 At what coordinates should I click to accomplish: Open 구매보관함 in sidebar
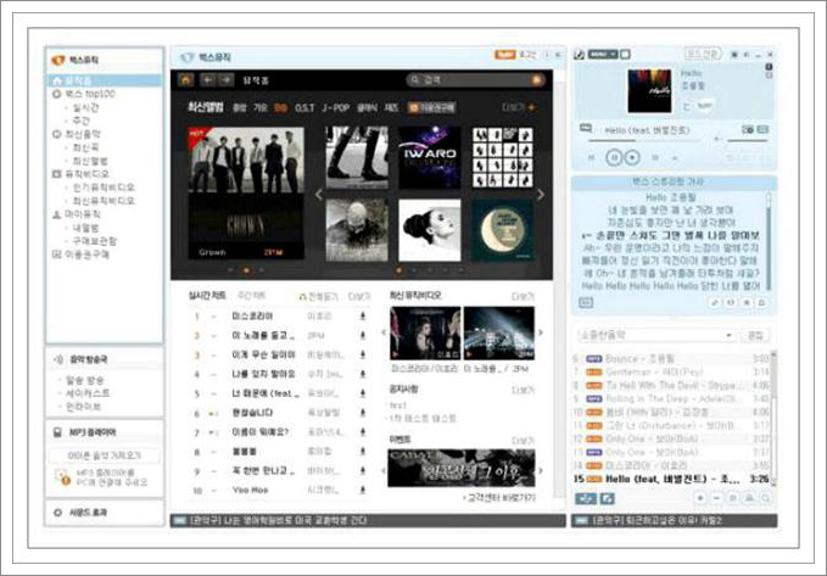[94, 241]
